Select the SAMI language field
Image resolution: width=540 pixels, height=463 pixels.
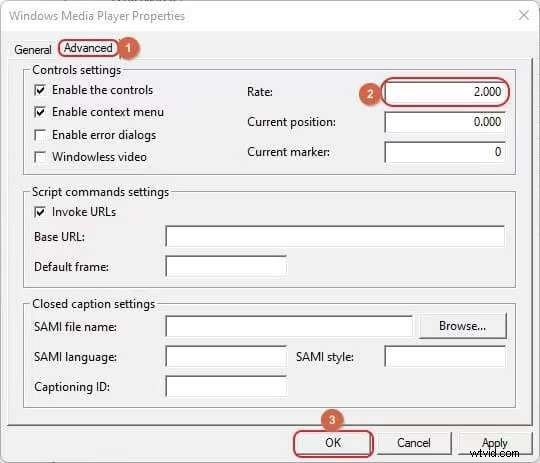click(x=226, y=357)
